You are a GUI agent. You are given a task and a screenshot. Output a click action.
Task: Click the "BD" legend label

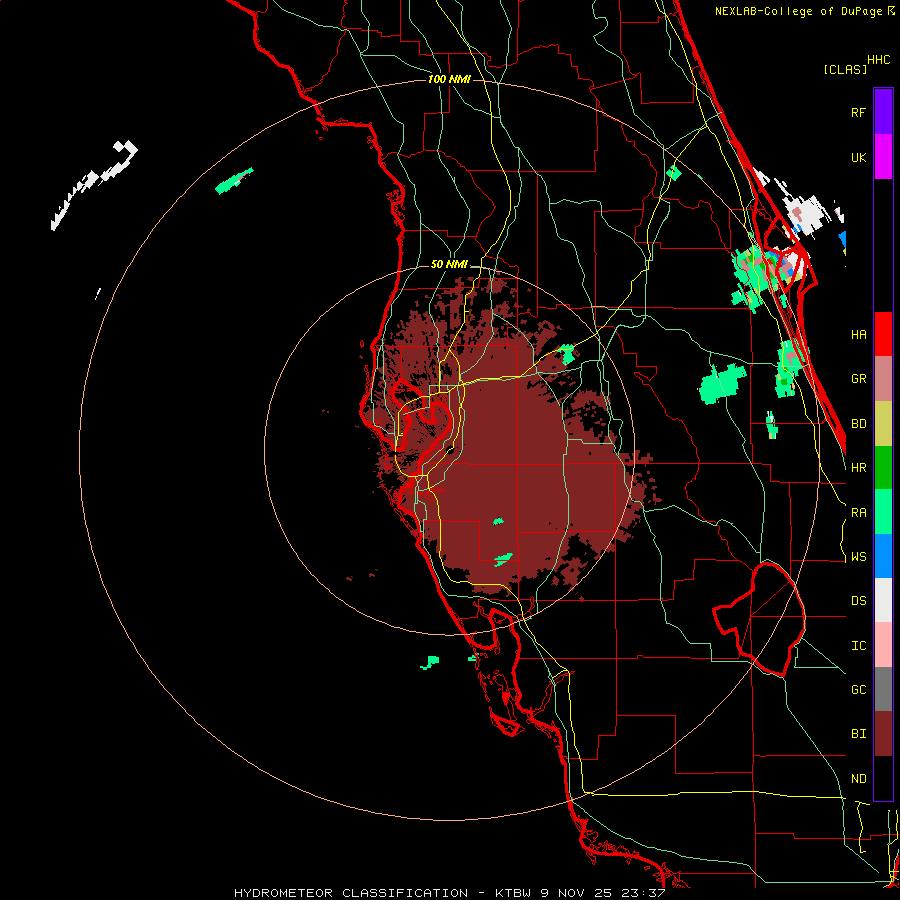coord(859,424)
